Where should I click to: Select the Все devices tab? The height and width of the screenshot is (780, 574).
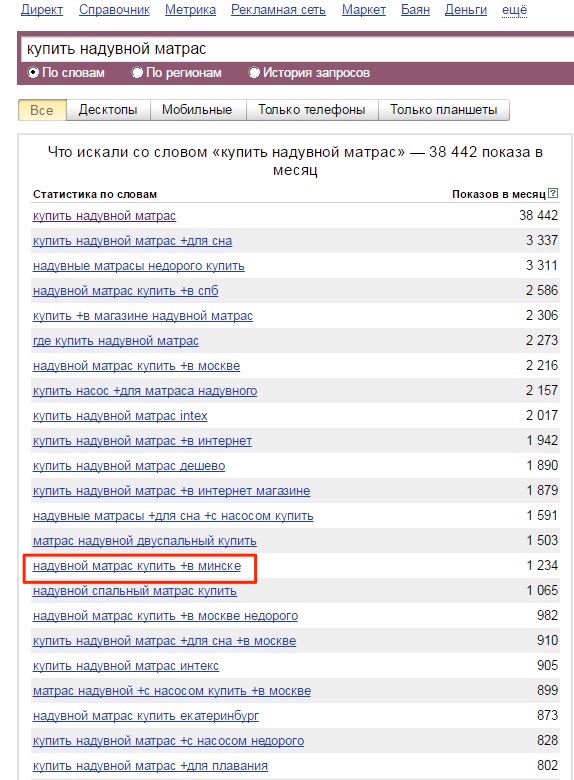[42, 110]
